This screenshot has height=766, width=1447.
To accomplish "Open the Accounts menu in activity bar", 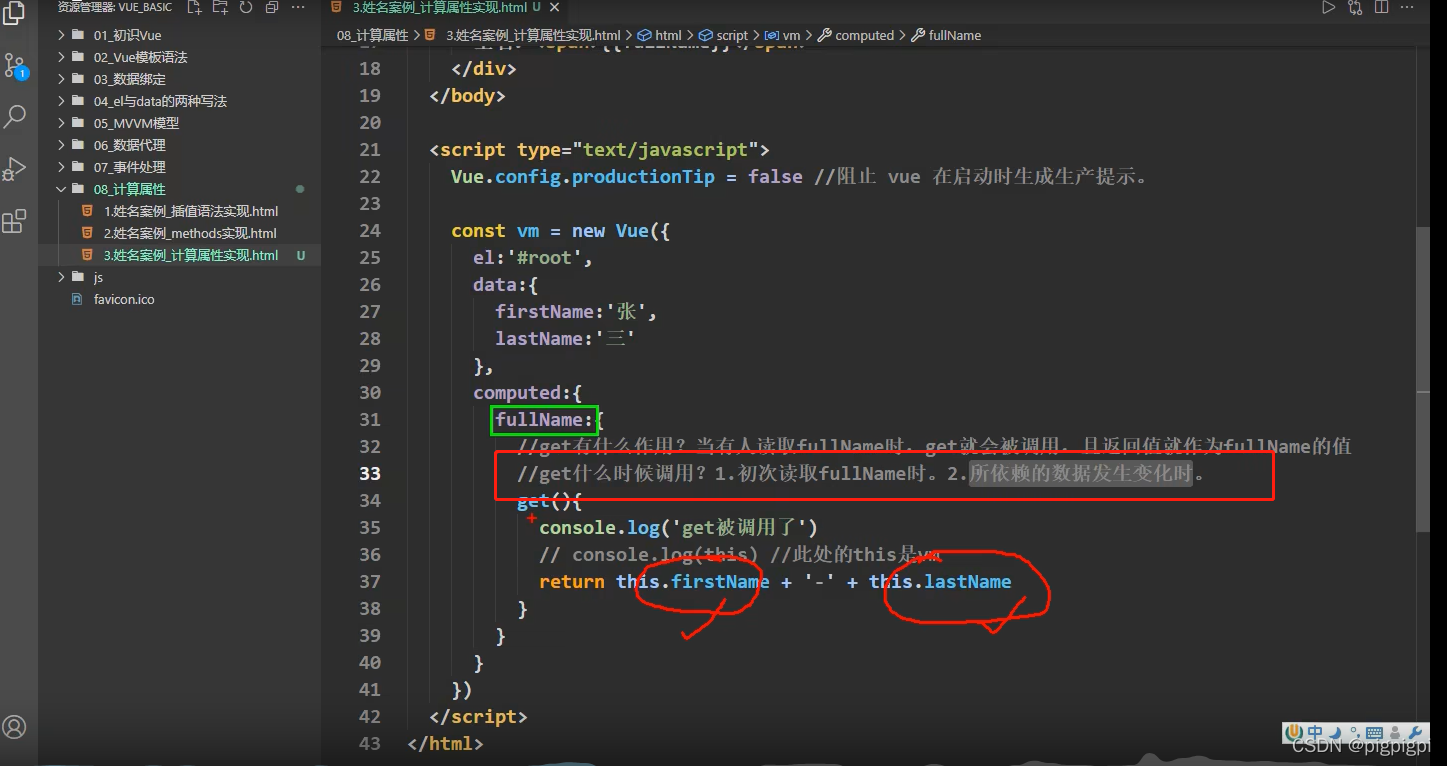I will point(14,727).
